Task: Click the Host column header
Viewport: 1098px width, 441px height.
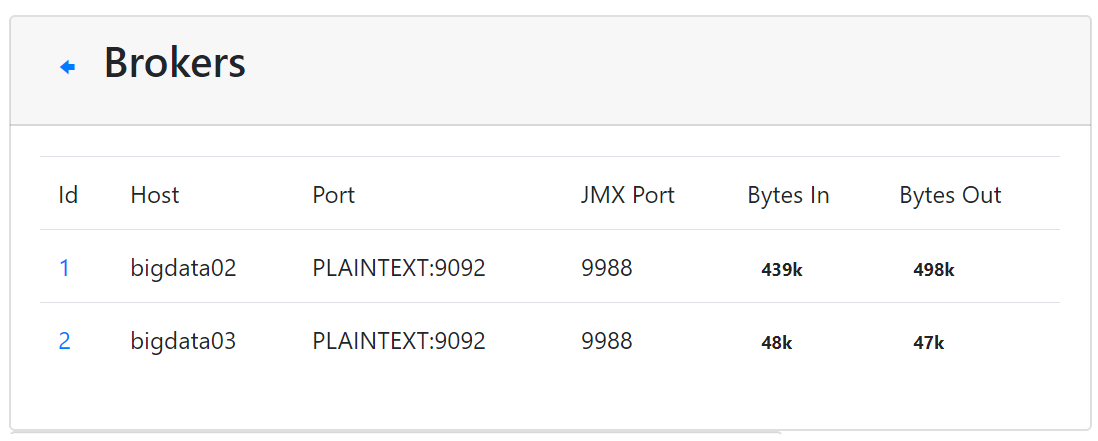Action: click(x=155, y=195)
